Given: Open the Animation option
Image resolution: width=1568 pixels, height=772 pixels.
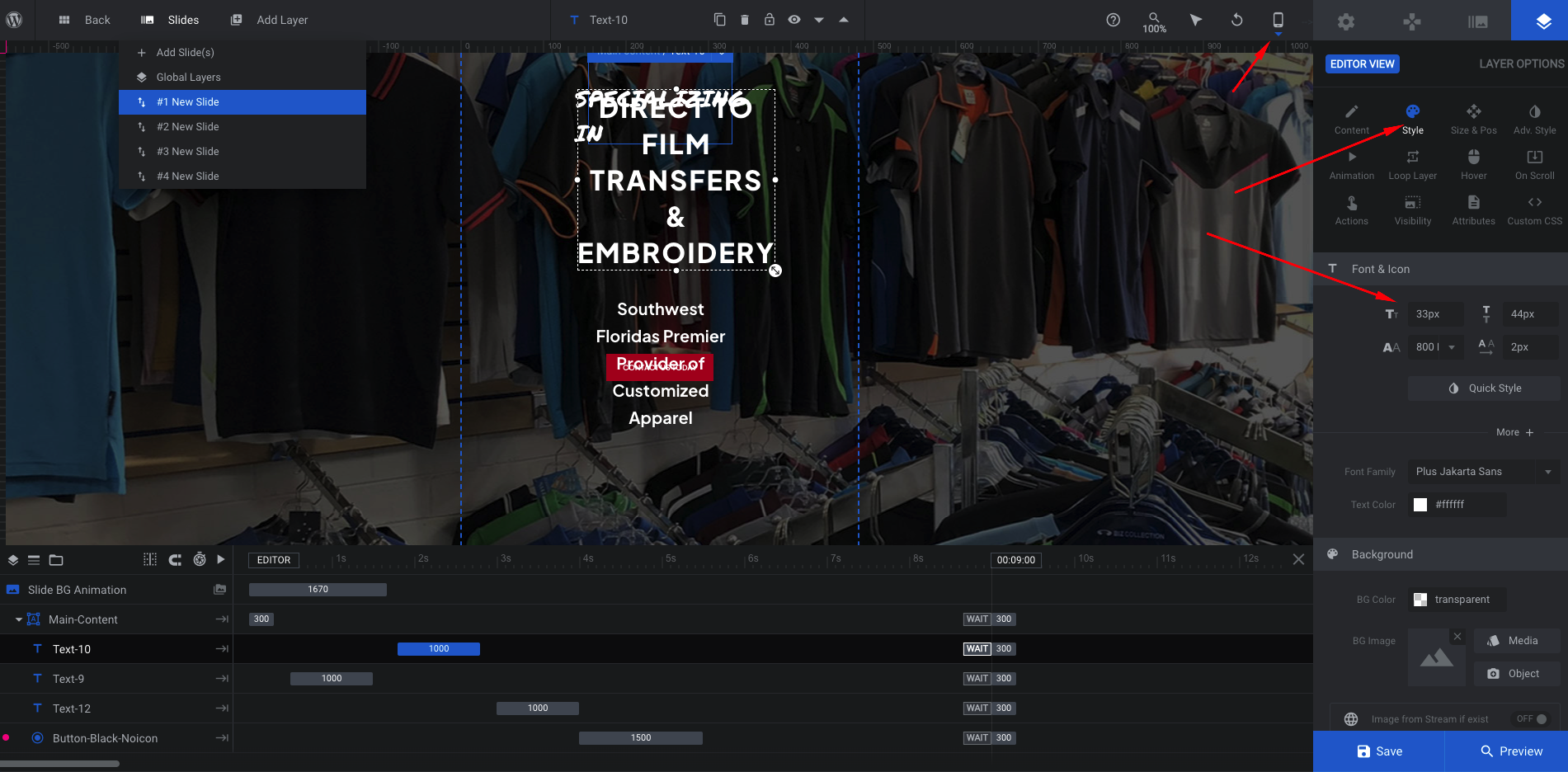Looking at the screenshot, I should [x=1351, y=165].
